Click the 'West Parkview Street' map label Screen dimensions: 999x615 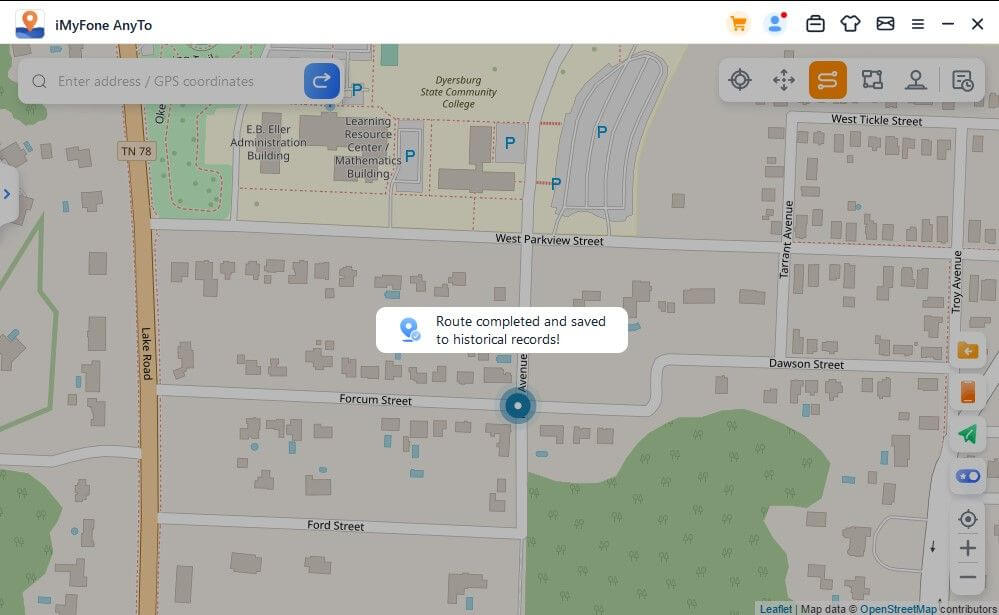pyautogui.click(x=549, y=240)
